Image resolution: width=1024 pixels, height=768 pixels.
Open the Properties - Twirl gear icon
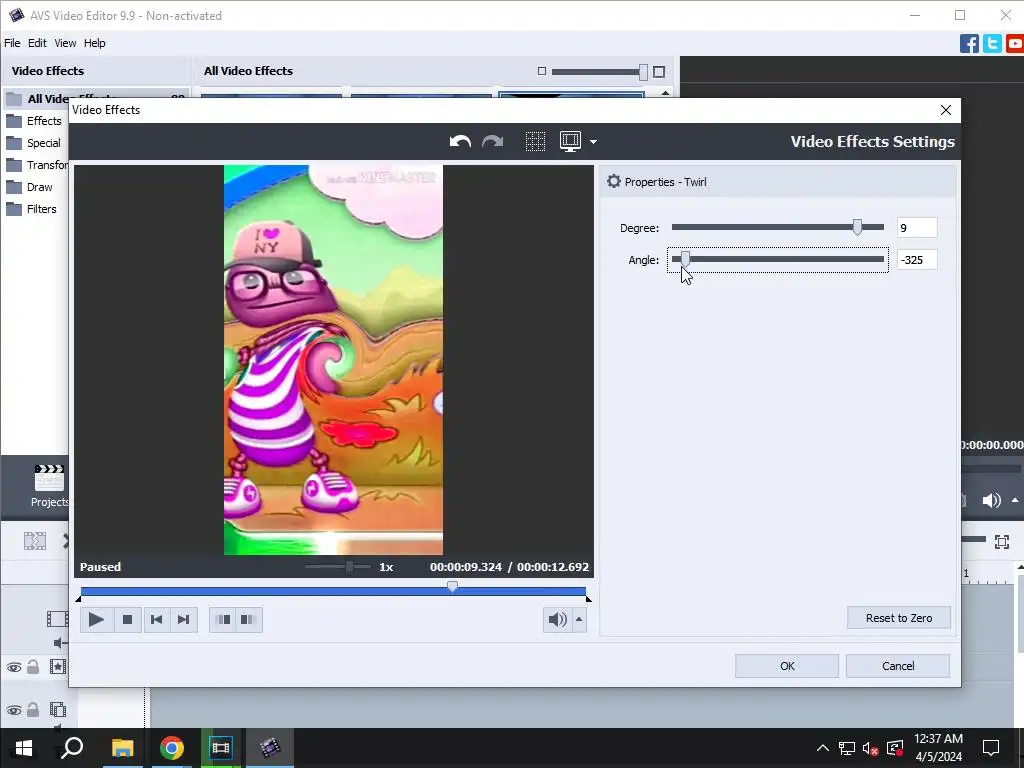614,182
